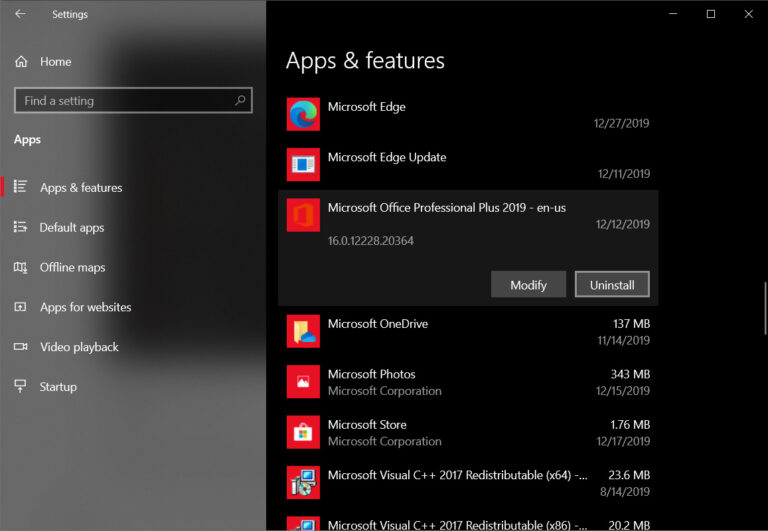Click the 12/27/2019 install date of Edge
Viewport: 768px width, 531px height.
(x=622, y=123)
